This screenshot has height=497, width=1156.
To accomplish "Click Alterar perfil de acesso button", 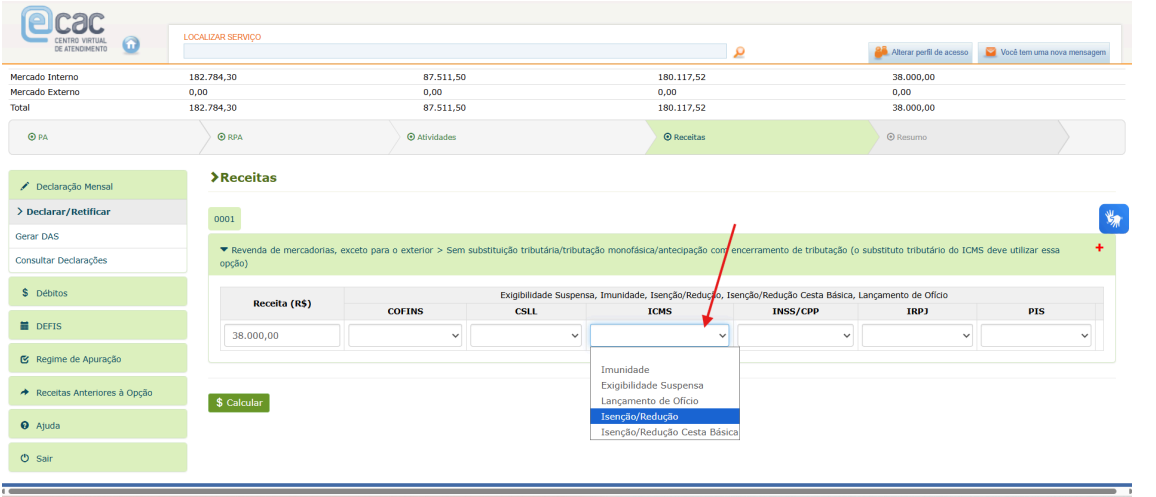I will pos(921,52).
